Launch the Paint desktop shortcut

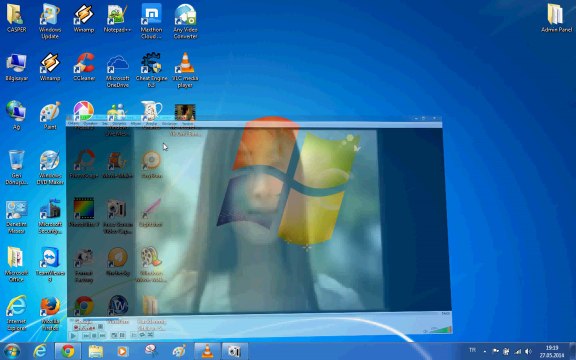50,116
